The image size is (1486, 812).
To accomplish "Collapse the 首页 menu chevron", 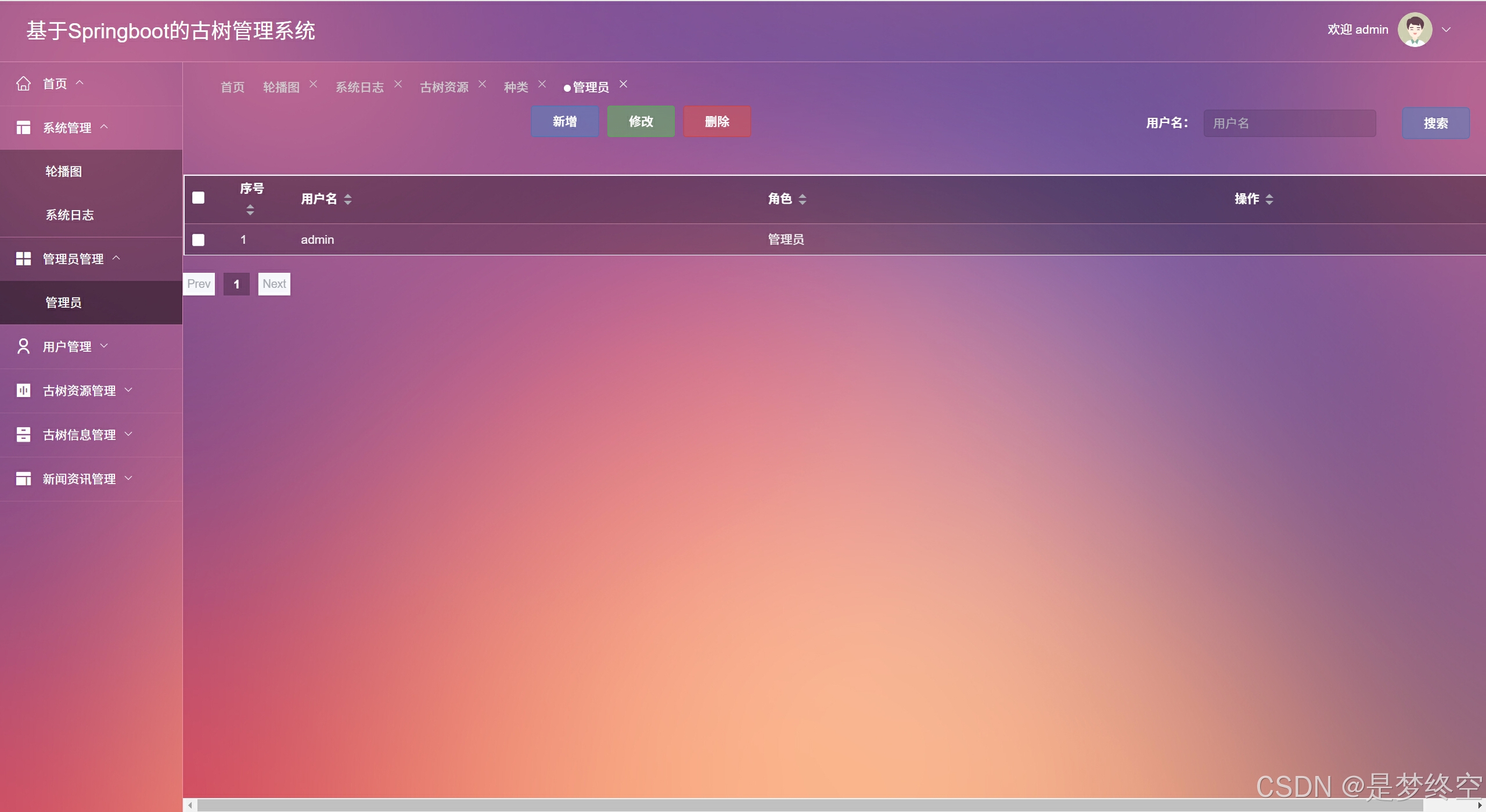I will coord(80,82).
